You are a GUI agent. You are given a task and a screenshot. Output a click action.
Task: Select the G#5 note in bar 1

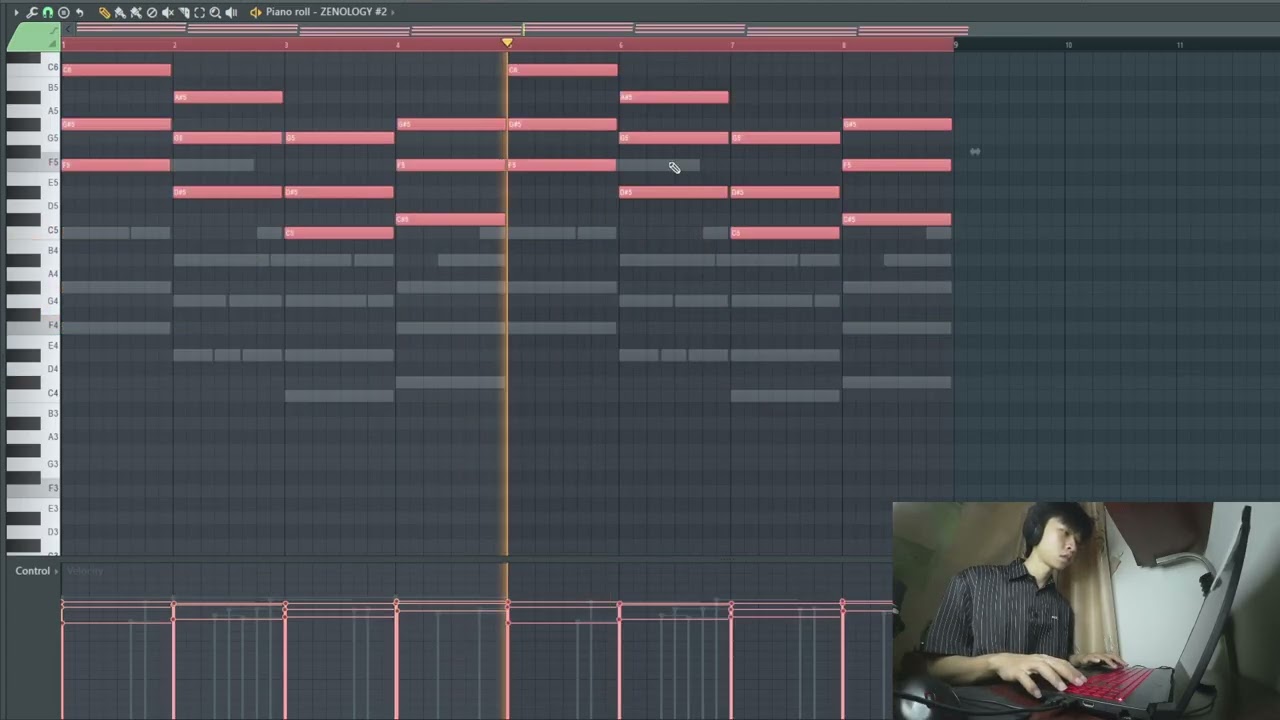pos(116,124)
